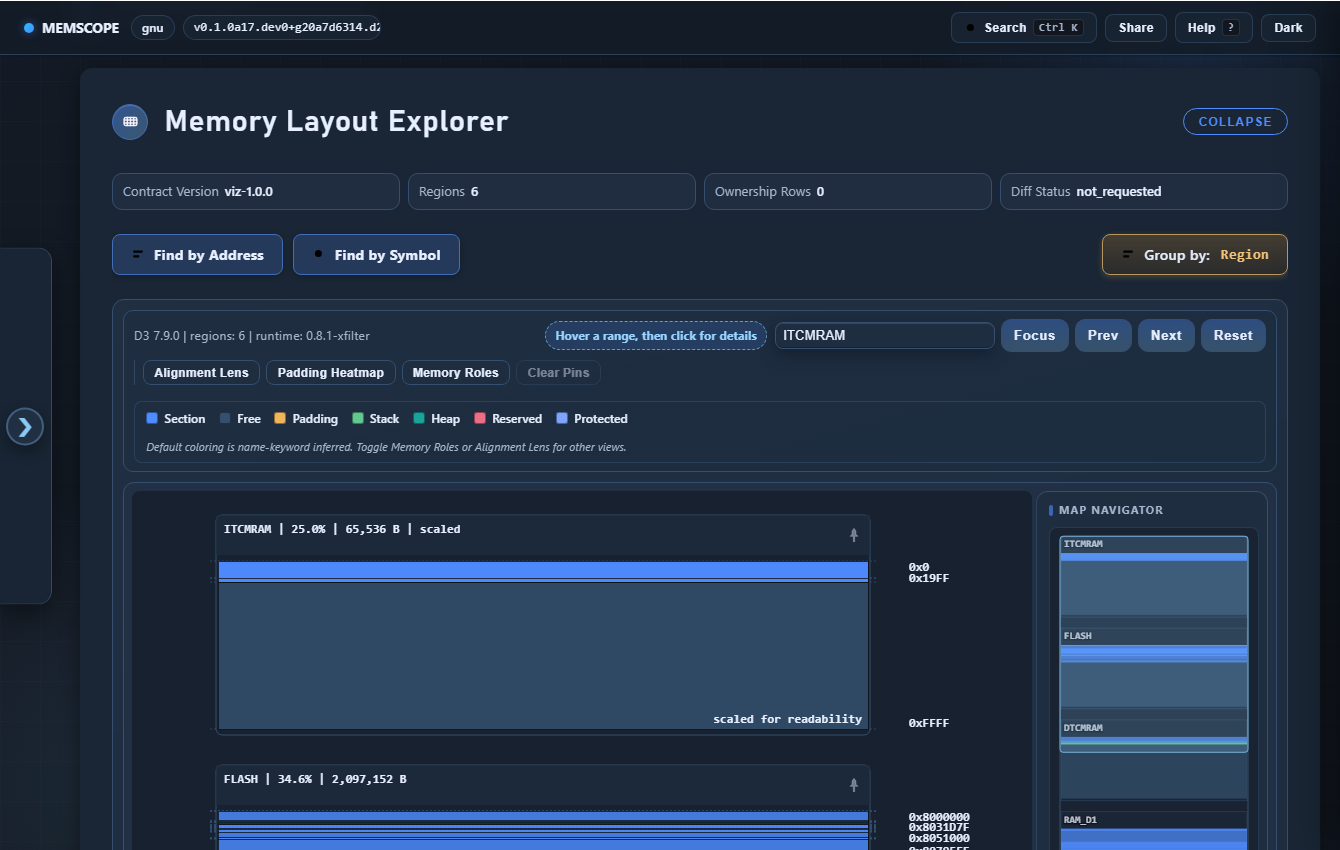The image size is (1340, 850).
Task: Click the address label 0x8051000
Action: tap(939, 838)
